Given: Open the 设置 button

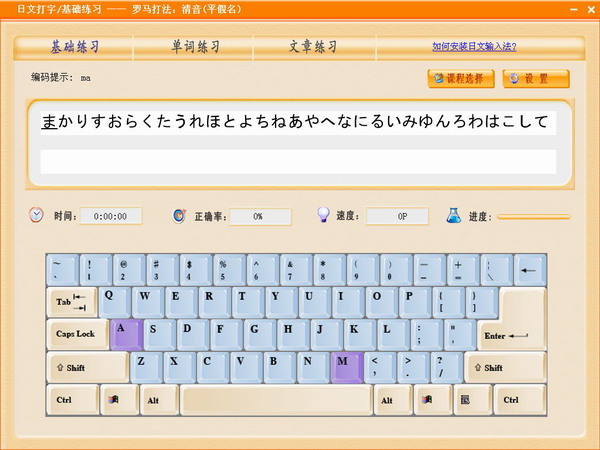Looking at the screenshot, I should pos(536,79).
